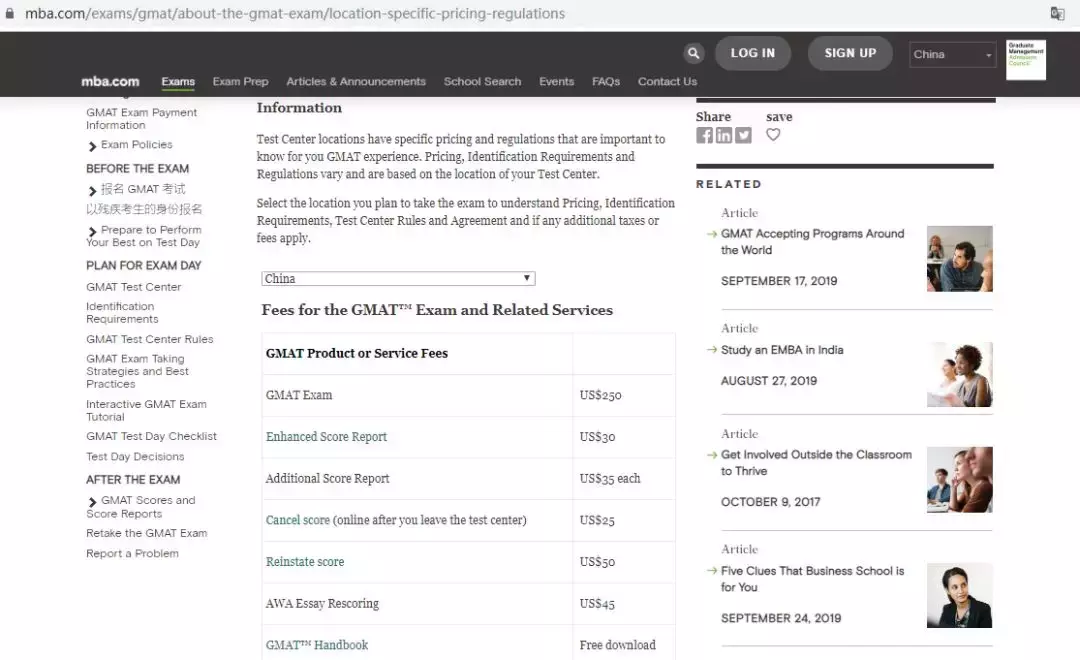Click thumbnail for GMAT Accepting Programs article
The height and width of the screenshot is (660, 1080).
[x=959, y=259]
